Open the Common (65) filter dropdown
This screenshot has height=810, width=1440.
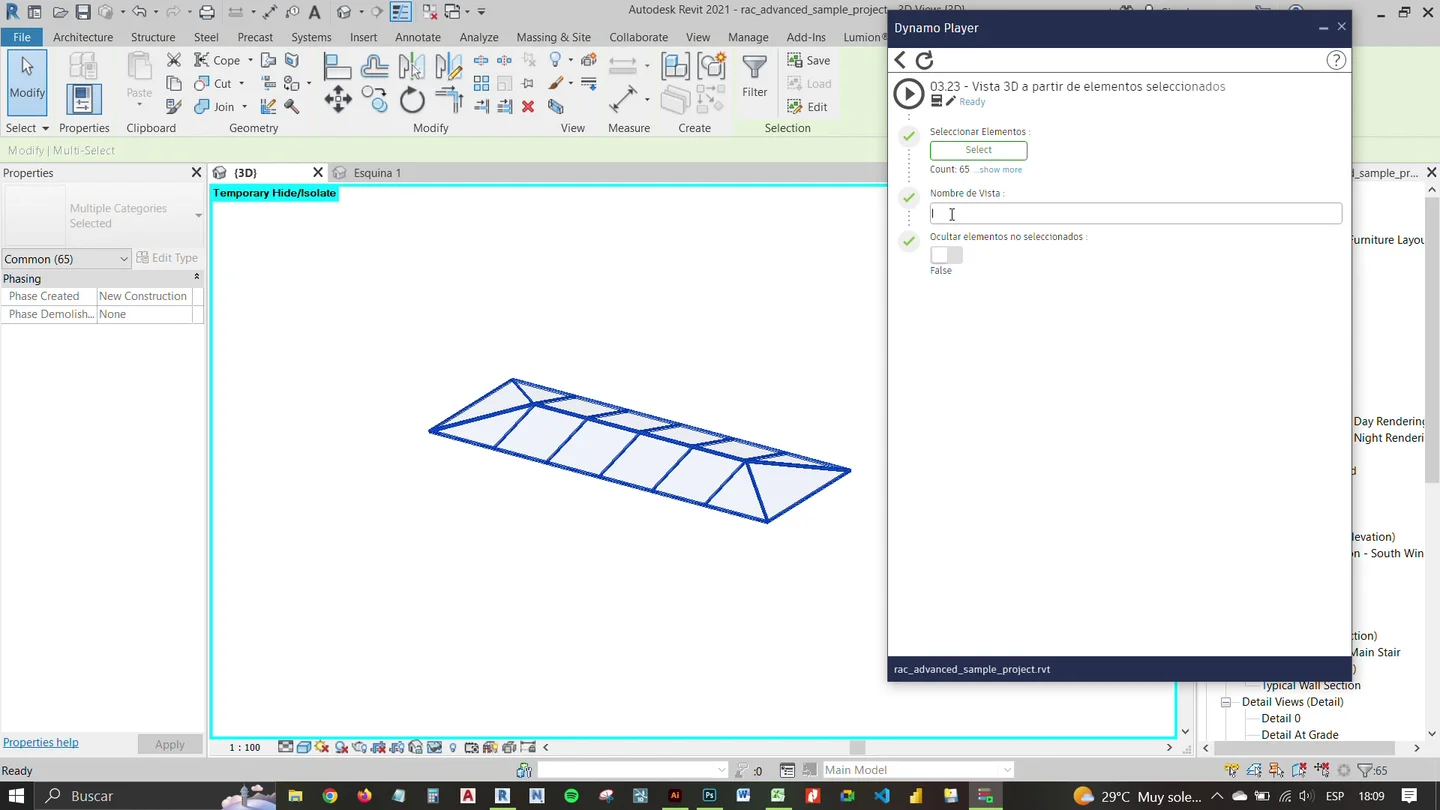click(x=67, y=259)
